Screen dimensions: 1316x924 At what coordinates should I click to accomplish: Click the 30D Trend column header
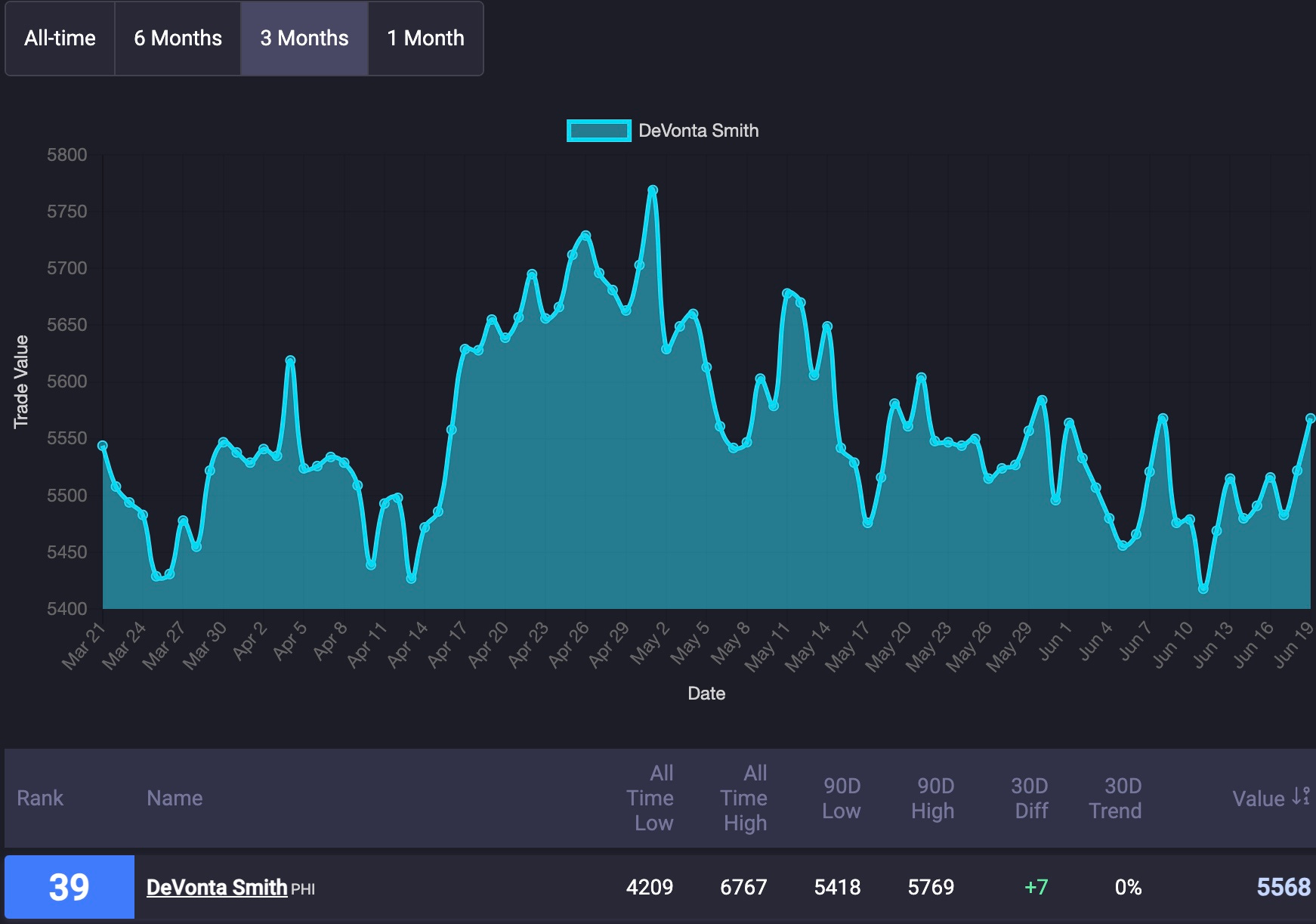coord(1116,798)
